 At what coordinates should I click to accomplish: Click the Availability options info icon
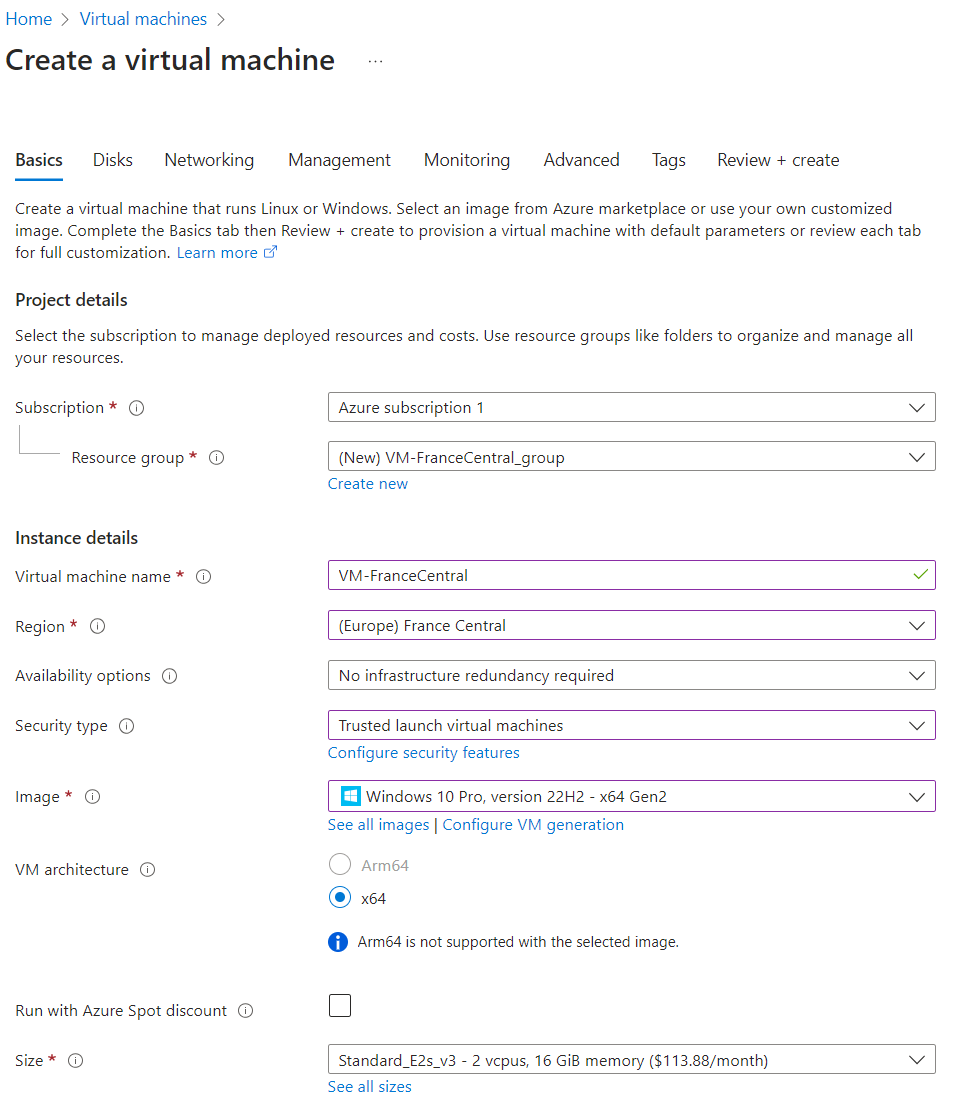[x=170, y=676]
